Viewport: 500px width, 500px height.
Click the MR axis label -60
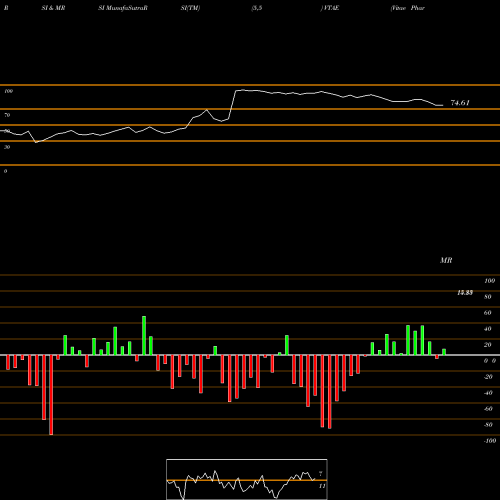point(488,409)
